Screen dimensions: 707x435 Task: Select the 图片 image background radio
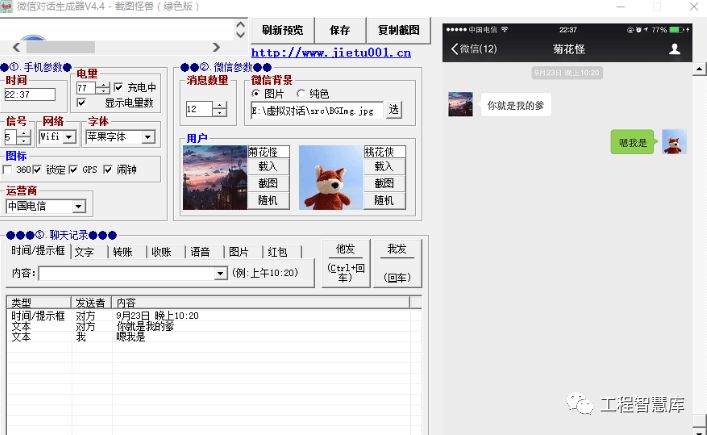pos(256,94)
